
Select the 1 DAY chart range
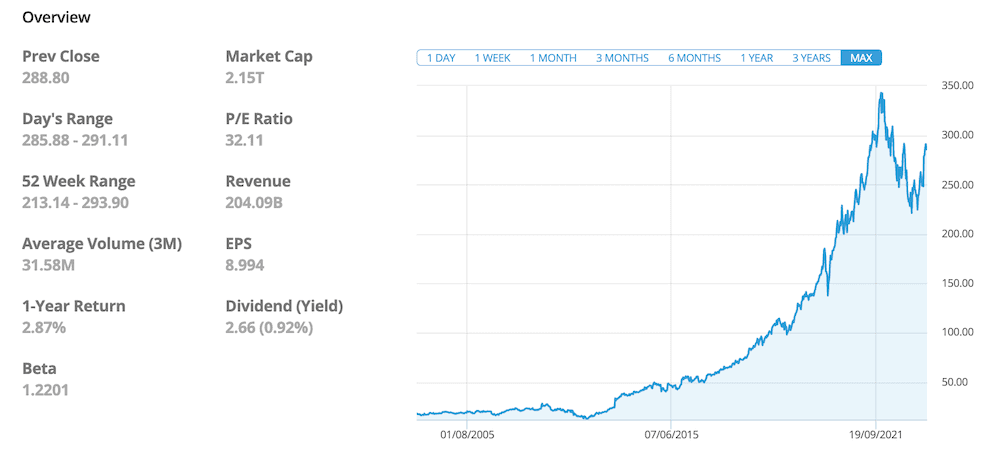click(x=441, y=58)
